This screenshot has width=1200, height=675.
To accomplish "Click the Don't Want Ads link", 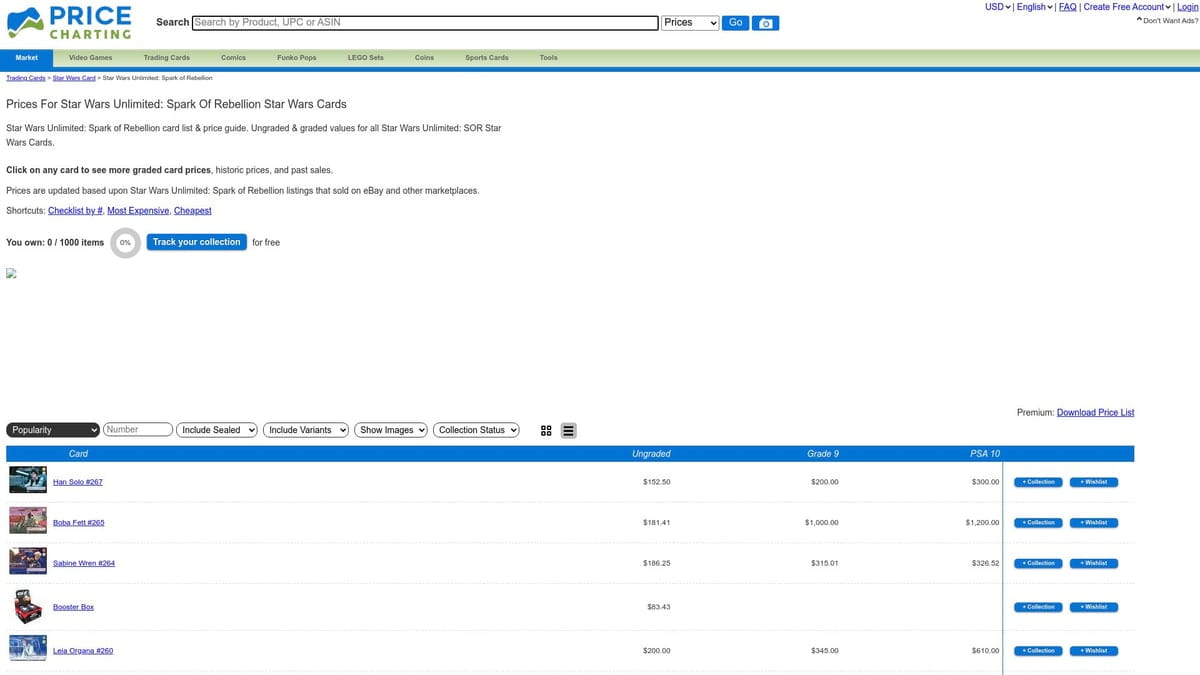I will (1167, 20).
